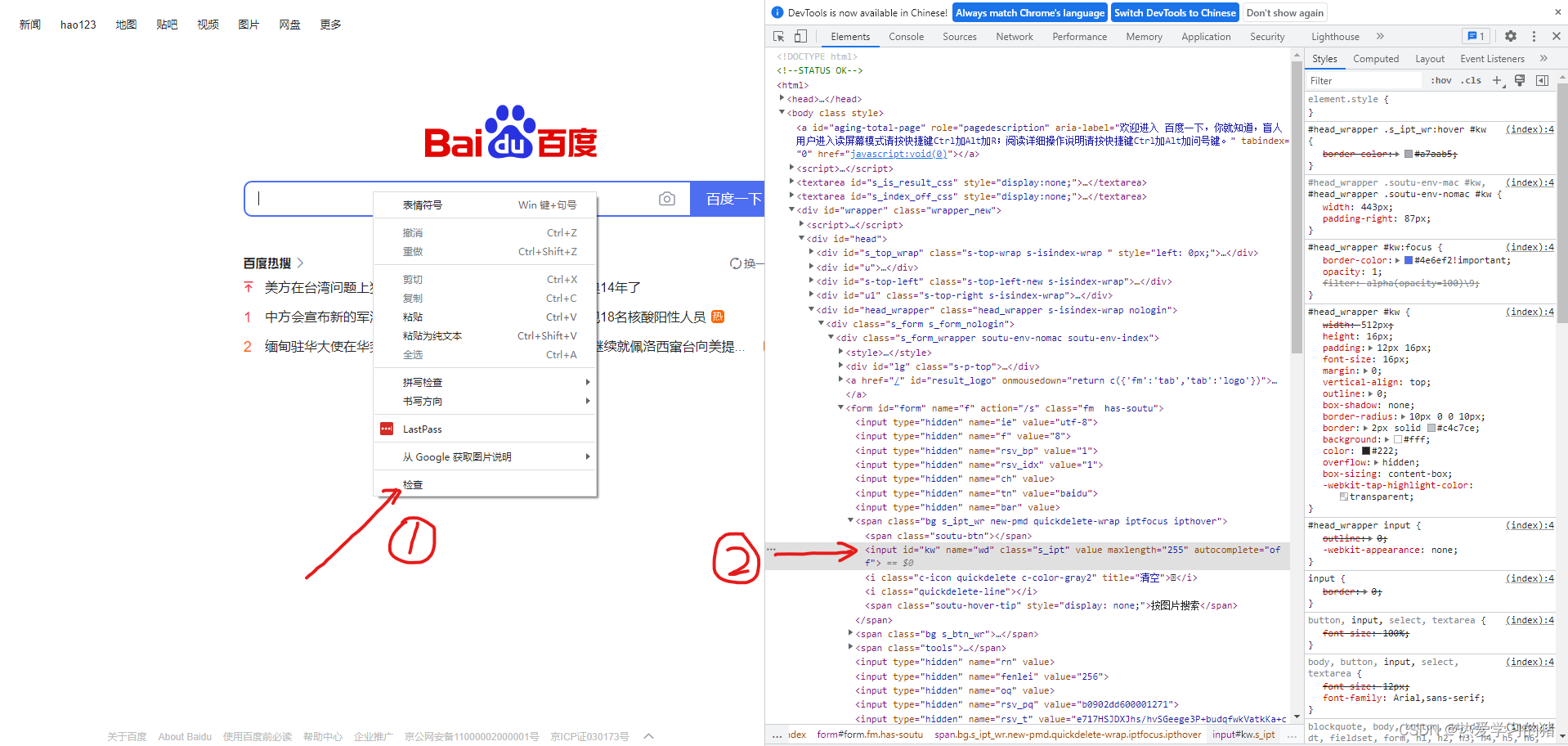
Task: Switch to the Network tab
Action: coord(1015,37)
